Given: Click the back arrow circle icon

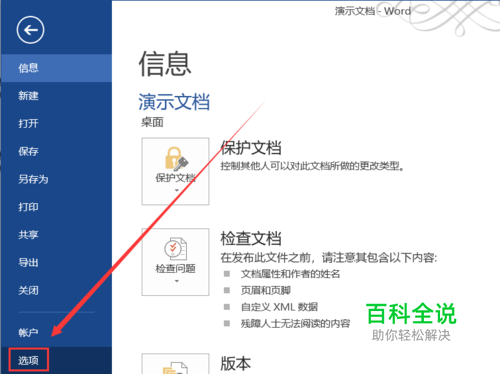Looking at the screenshot, I should pyautogui.click(x=30, y=30).
